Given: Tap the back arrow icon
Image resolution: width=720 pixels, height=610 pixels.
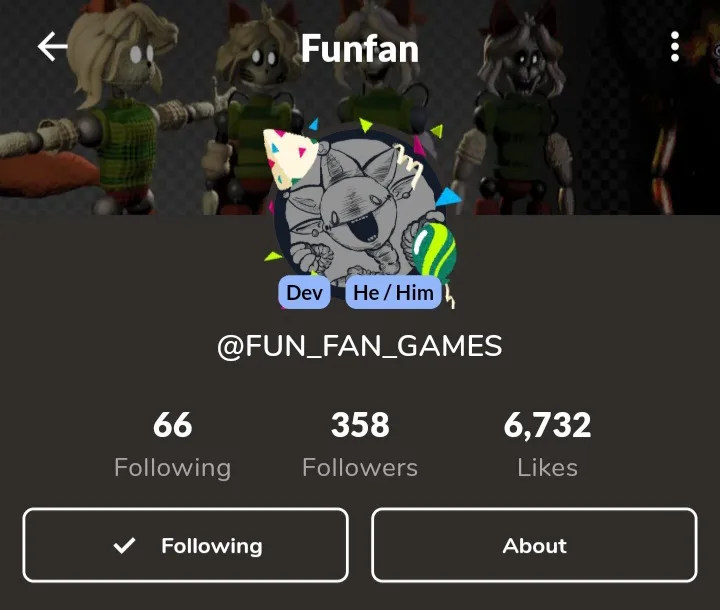Looking at the screenshot, I should pyautogui.click(x=52, y=46).
